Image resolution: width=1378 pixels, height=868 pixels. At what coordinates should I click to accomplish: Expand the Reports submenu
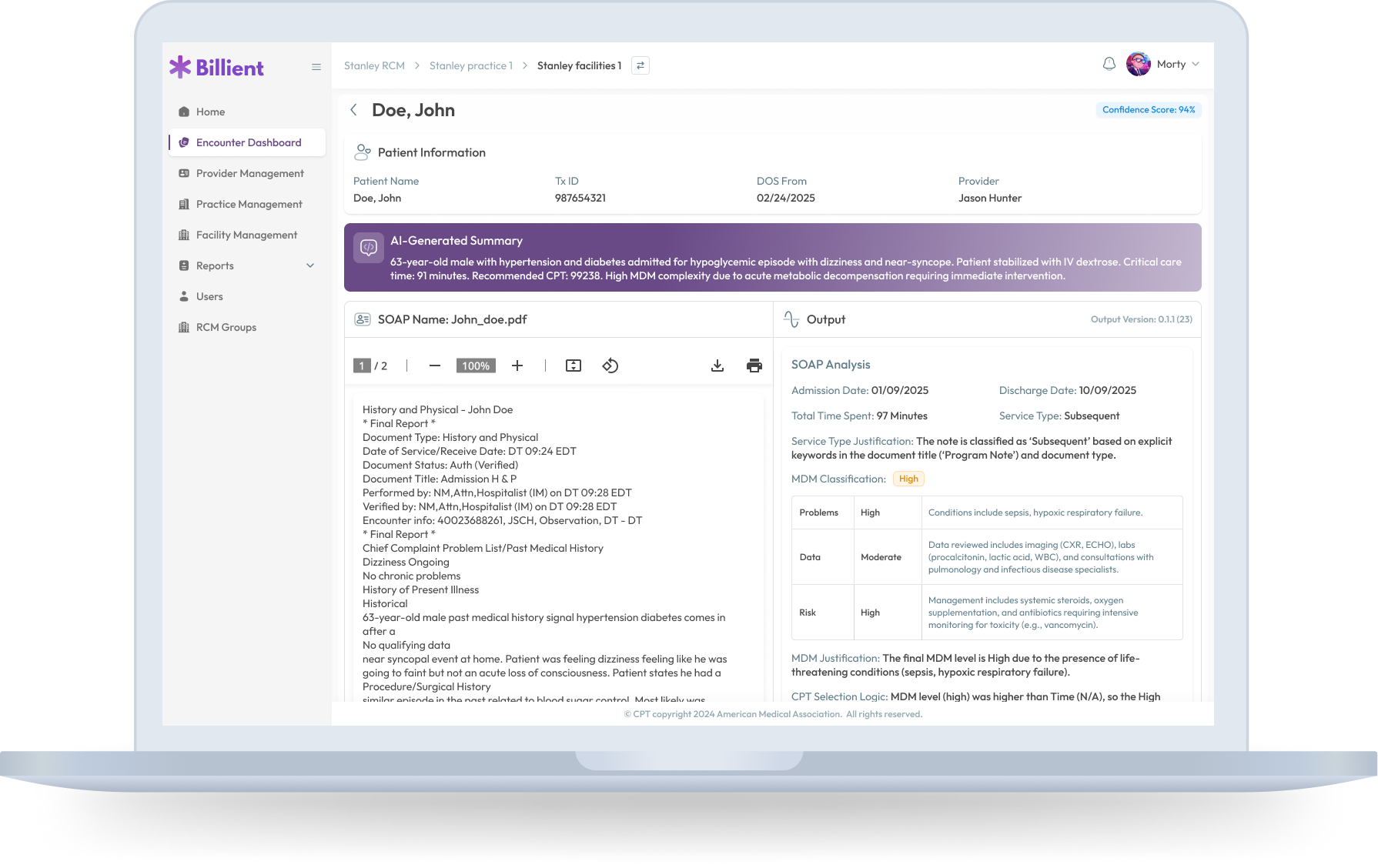(x=310, y=265)
